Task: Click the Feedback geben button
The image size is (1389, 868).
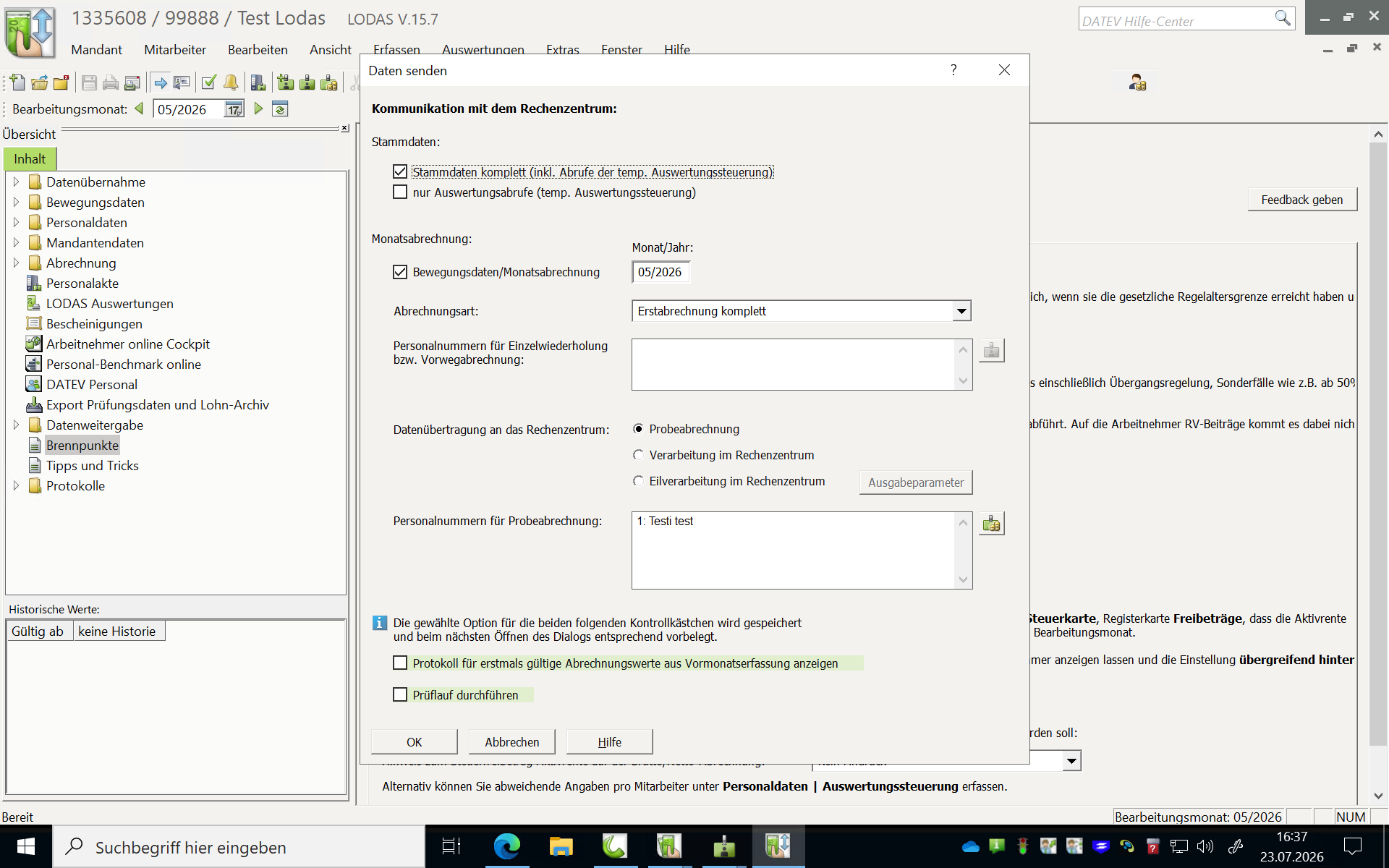Action: (1302, 200)
